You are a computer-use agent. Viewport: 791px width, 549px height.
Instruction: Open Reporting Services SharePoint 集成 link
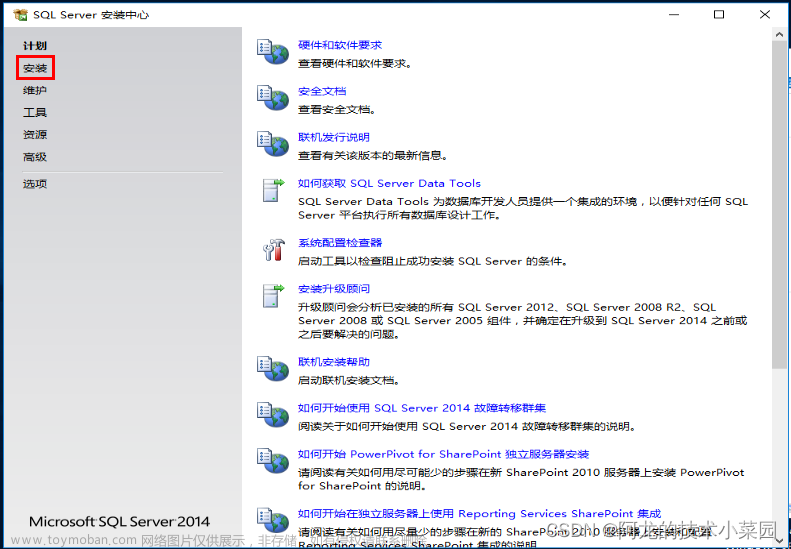[479, 513]
